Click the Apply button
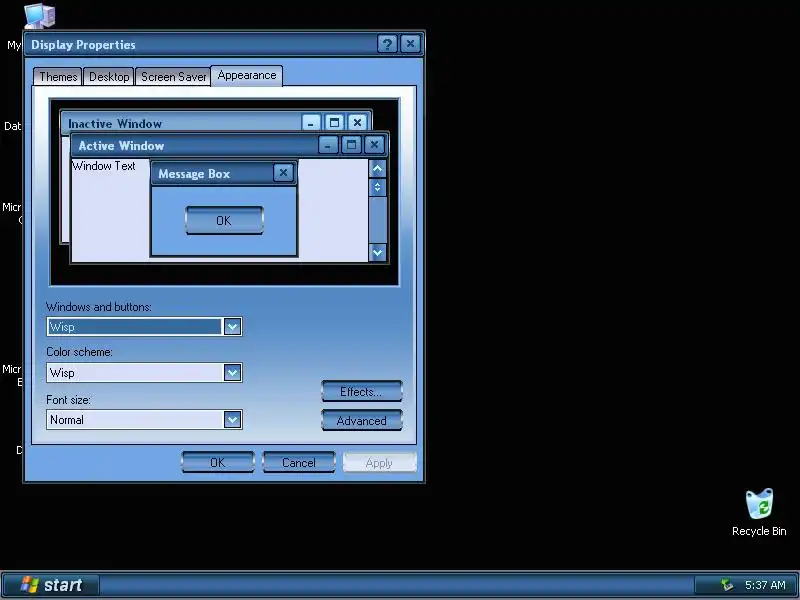 pos(379,462)
